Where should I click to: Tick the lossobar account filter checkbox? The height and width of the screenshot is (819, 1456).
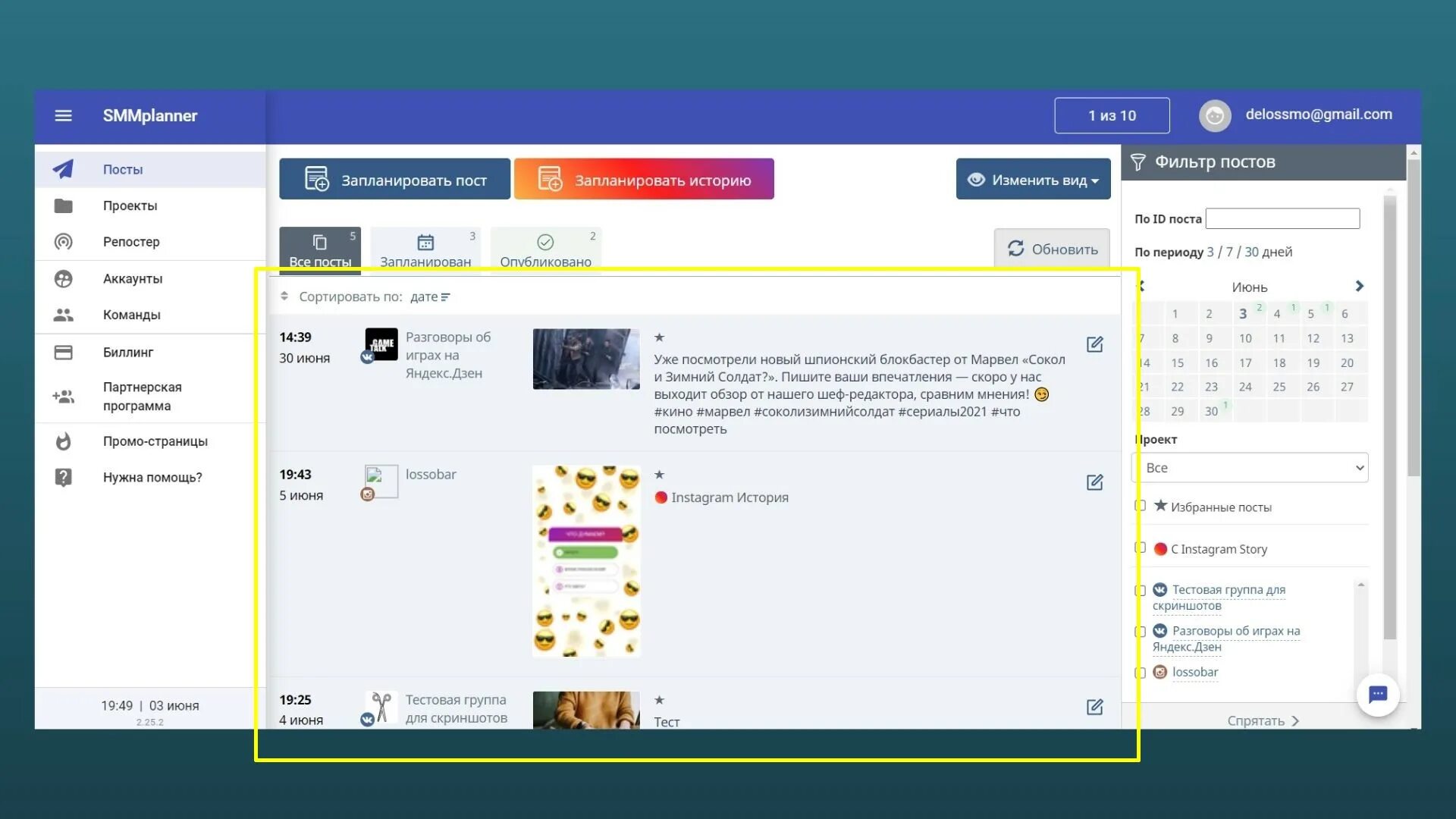(1141, 673)
